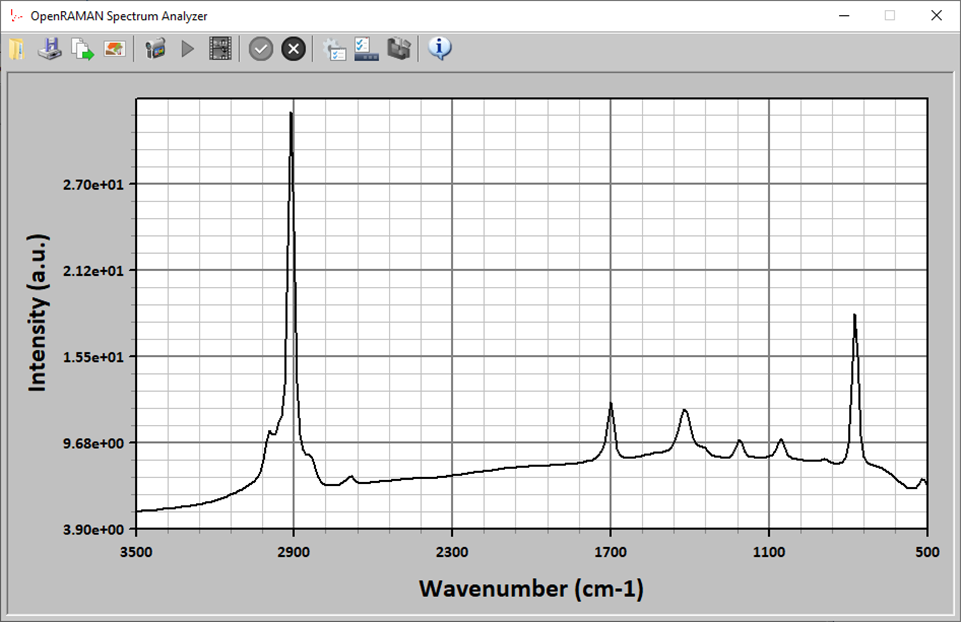Image resolution: width=961 pixels, height=622 pixels.
Task: Save the spectrum using the disk icon
Action: pos(50,49)
